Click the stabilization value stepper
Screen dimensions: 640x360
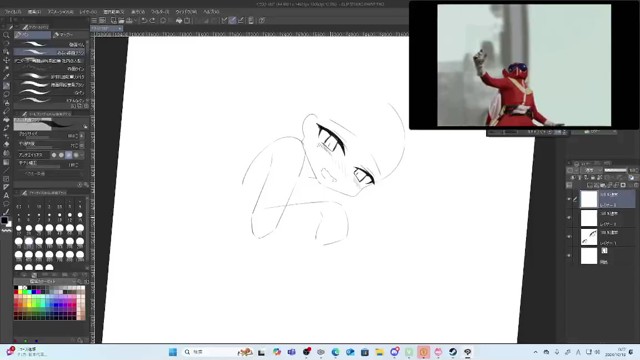point(76,165)
